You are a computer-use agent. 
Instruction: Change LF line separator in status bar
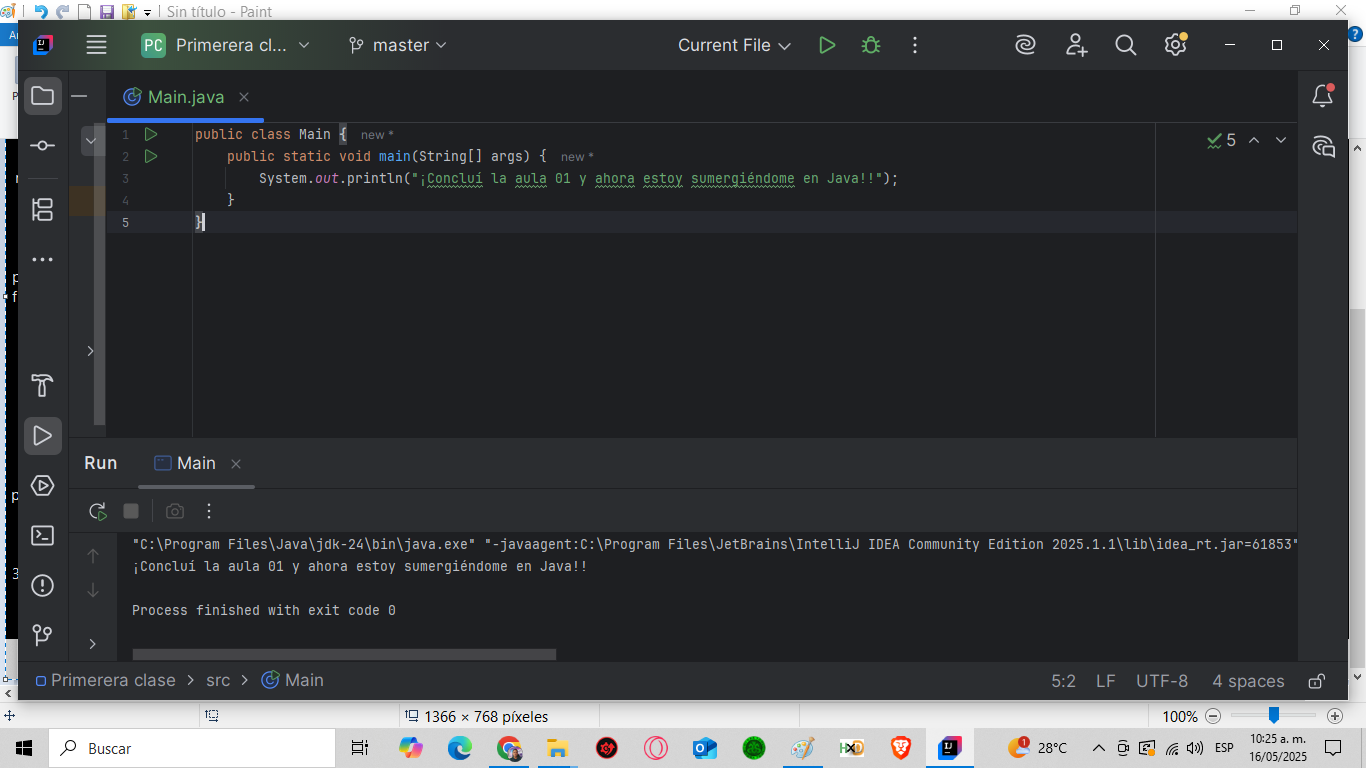(1105, 681)
